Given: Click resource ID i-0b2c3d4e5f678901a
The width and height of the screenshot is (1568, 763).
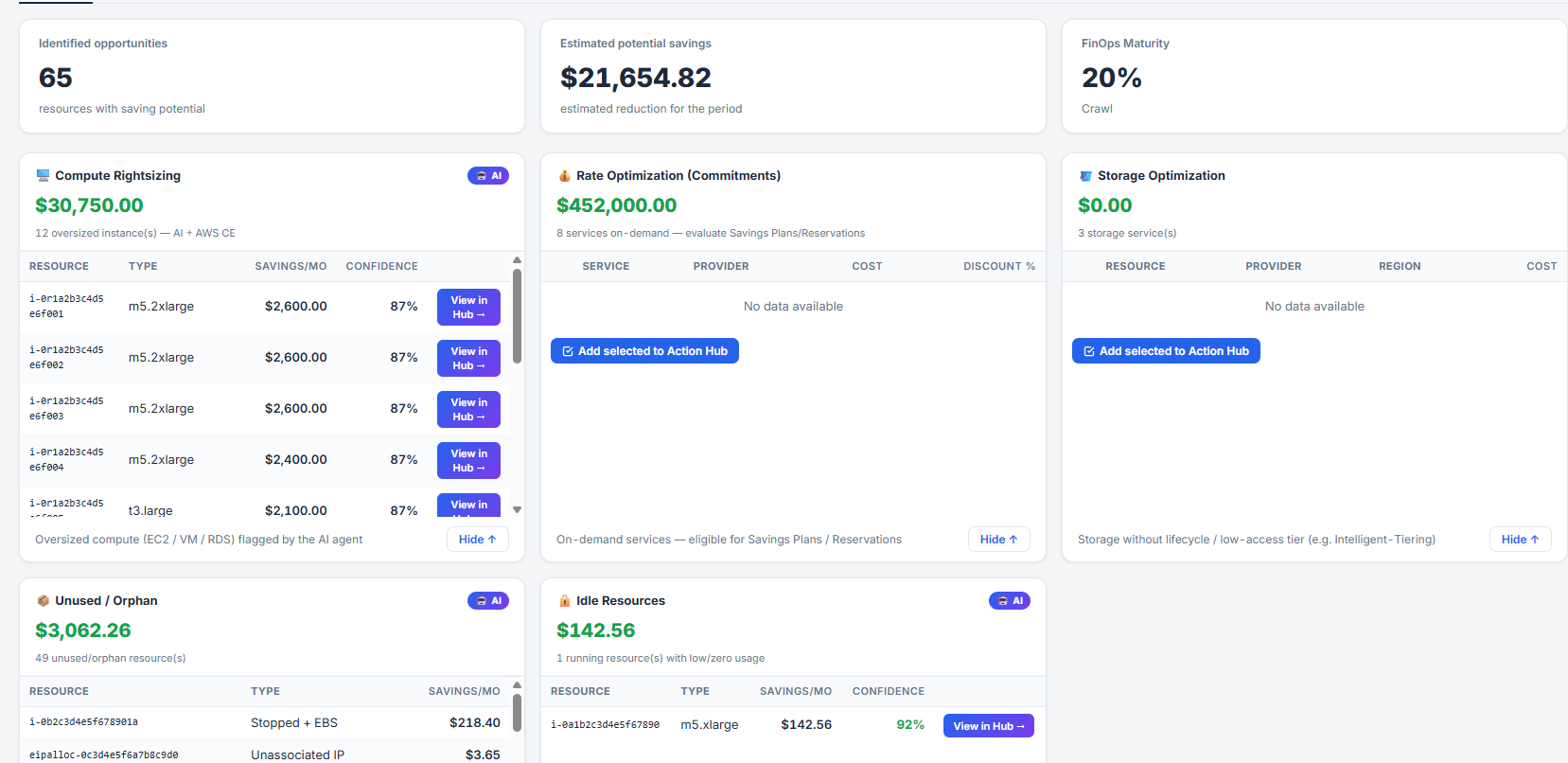Looking at the screenshot, I should [83, 722].
